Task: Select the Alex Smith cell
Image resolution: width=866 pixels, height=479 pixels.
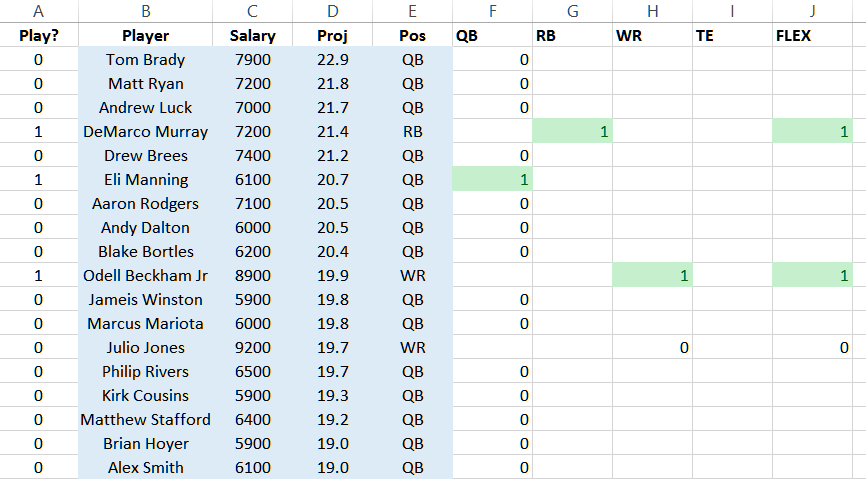Action: [145, 467]
